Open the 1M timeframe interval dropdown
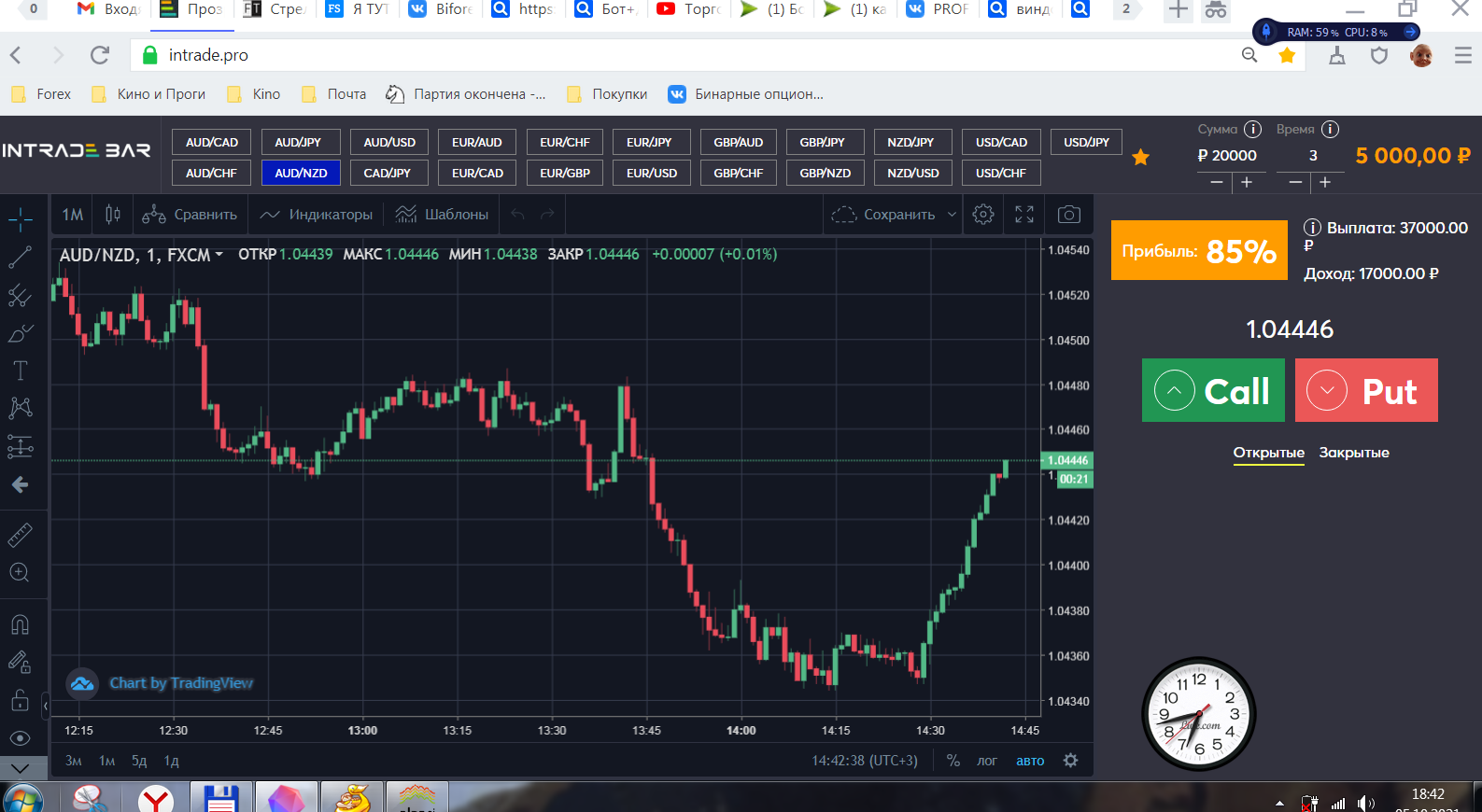The image size is (1482, 812). [73, 215]
